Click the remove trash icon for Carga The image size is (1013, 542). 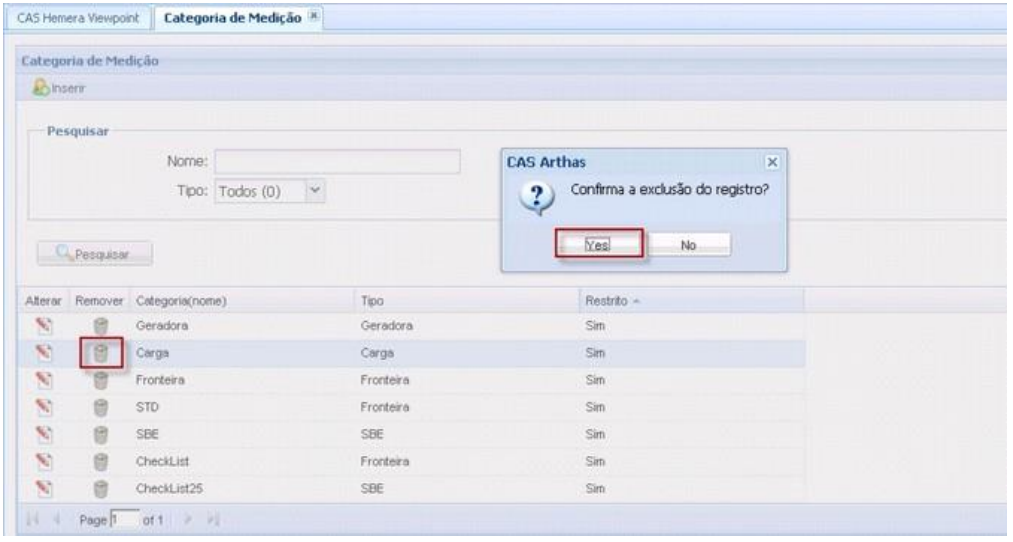point(100,353)
